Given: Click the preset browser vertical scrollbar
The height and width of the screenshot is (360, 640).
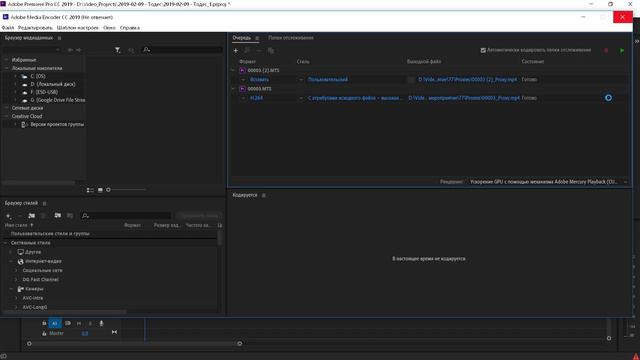Looking at the screenshot, I should click(220, 238).
